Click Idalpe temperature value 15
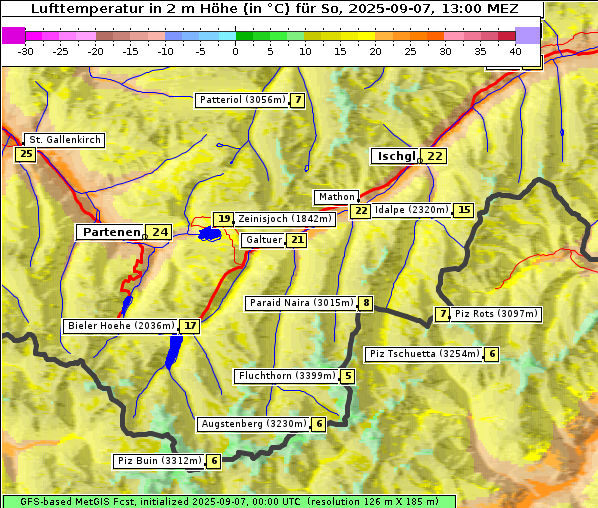Viewport: 598px width, 508px height. (x=464, y=210)
